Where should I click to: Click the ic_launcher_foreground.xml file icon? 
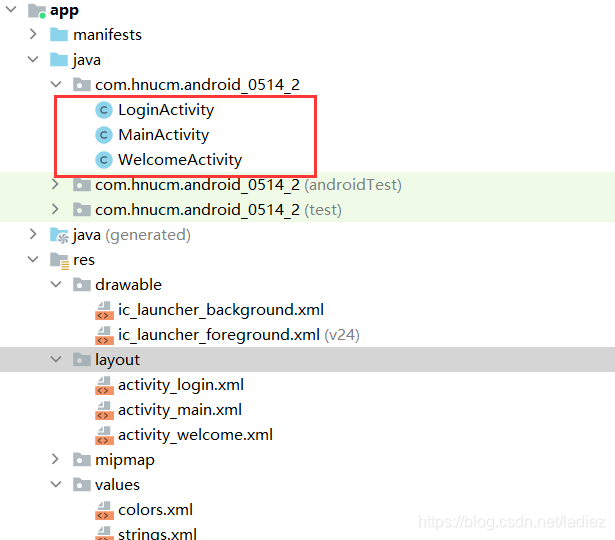click(x=104, y=335)
